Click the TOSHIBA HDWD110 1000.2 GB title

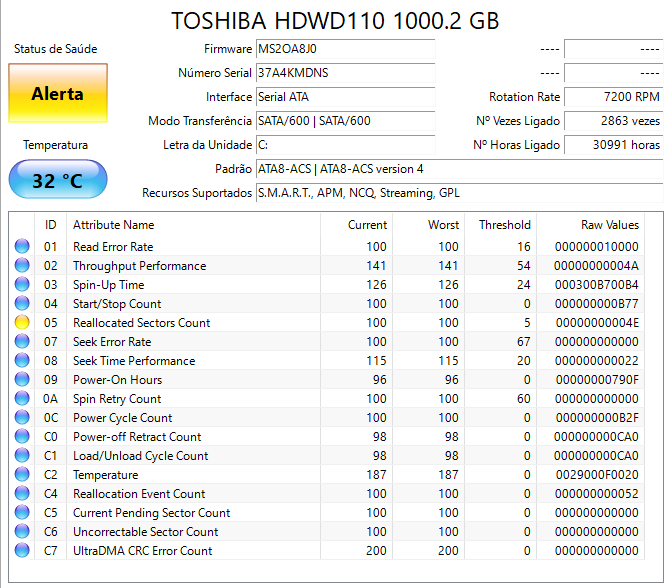pyautogui.click(x=335, y=21)
